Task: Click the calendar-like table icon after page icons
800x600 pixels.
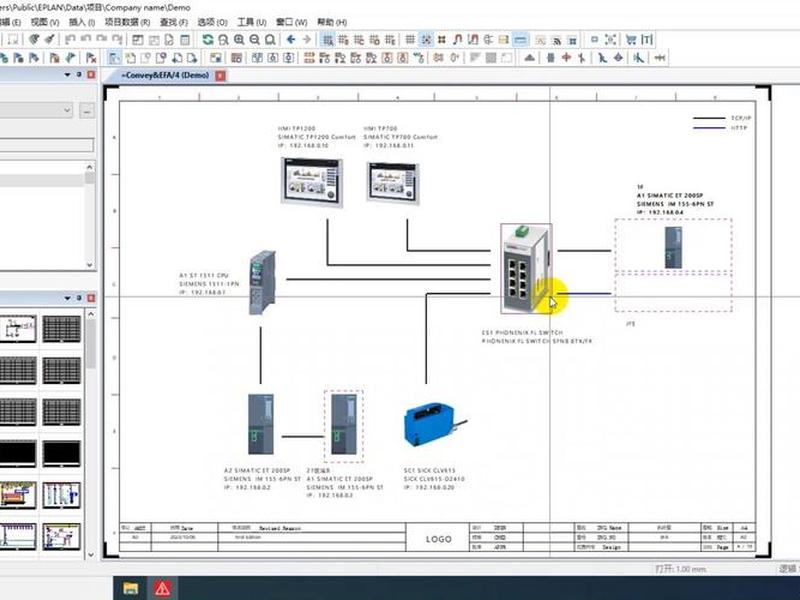Action: pyautogui.click(x=185, y=40)
